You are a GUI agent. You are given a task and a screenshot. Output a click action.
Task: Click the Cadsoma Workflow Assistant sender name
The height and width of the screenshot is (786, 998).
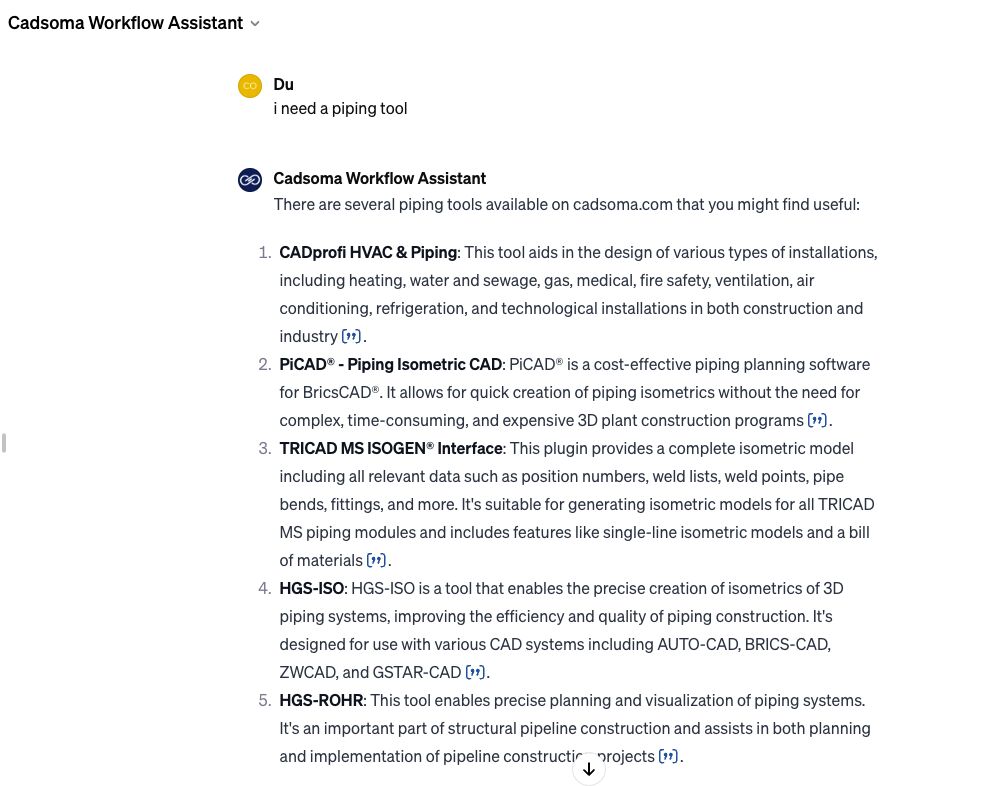click(379, 178)
